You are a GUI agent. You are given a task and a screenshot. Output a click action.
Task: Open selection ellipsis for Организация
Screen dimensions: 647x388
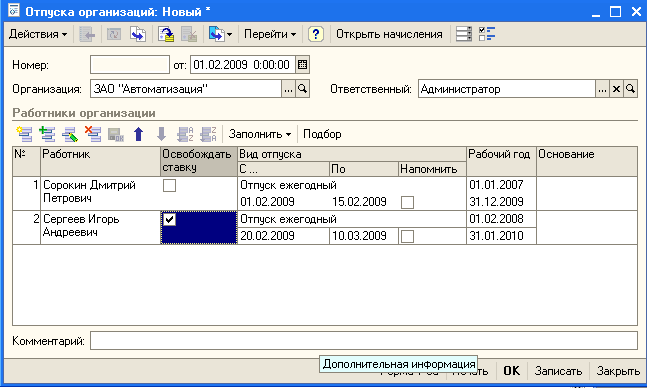(x=288, y=89)
